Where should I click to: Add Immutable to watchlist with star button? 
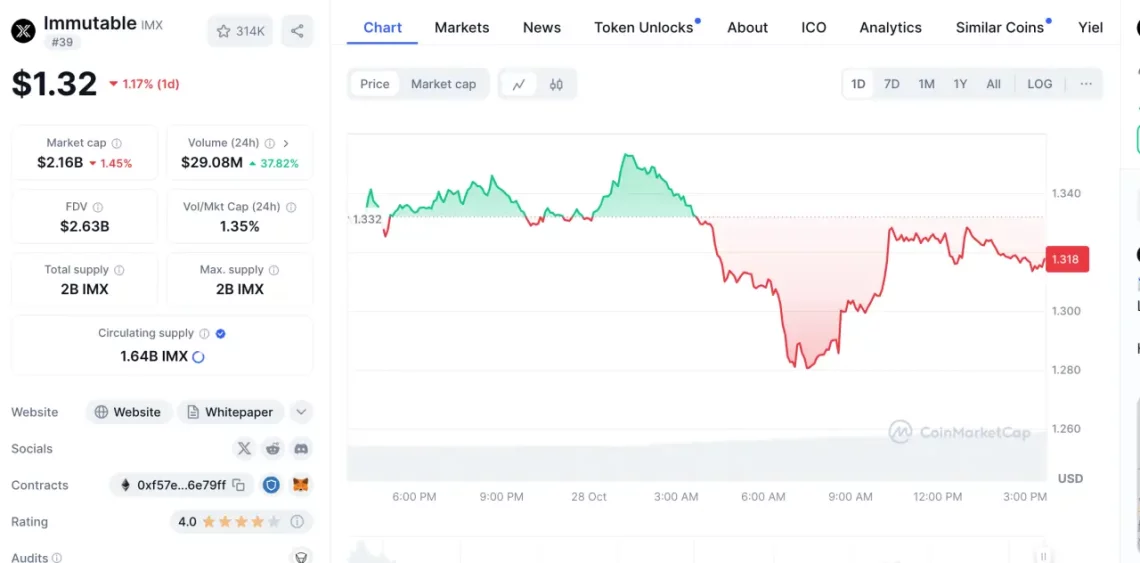240,31
